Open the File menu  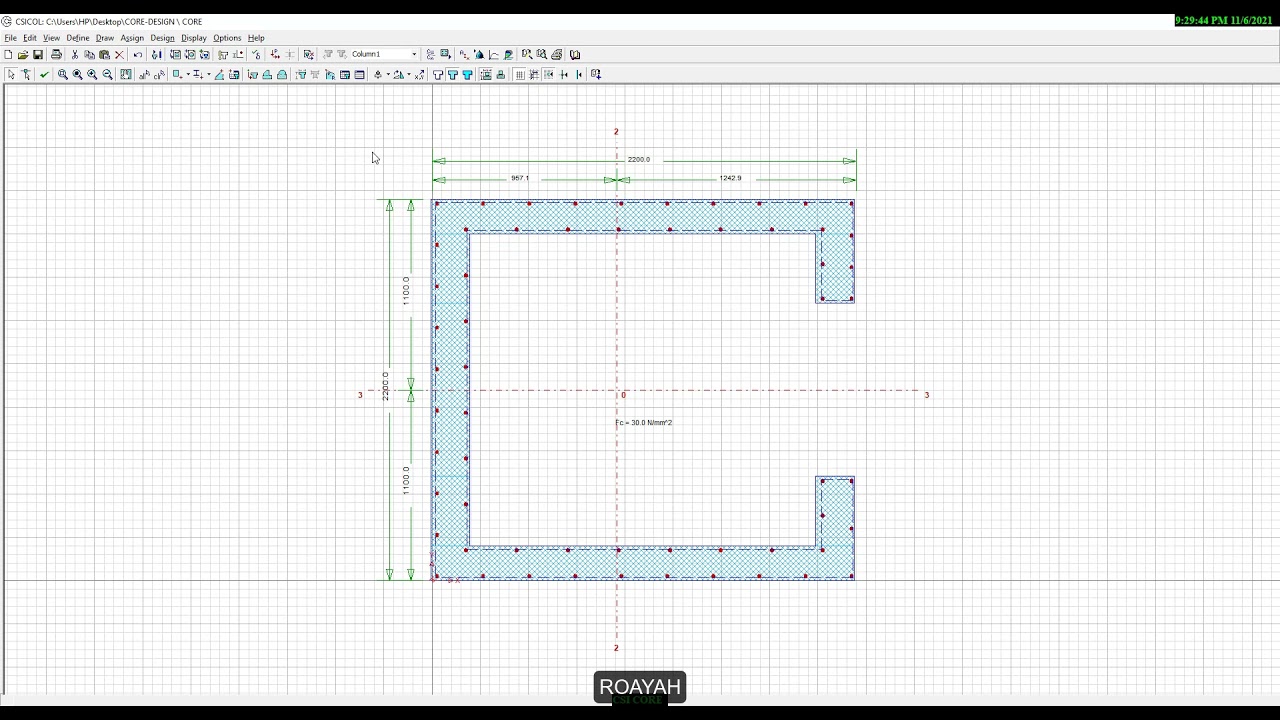click(10, 38)
